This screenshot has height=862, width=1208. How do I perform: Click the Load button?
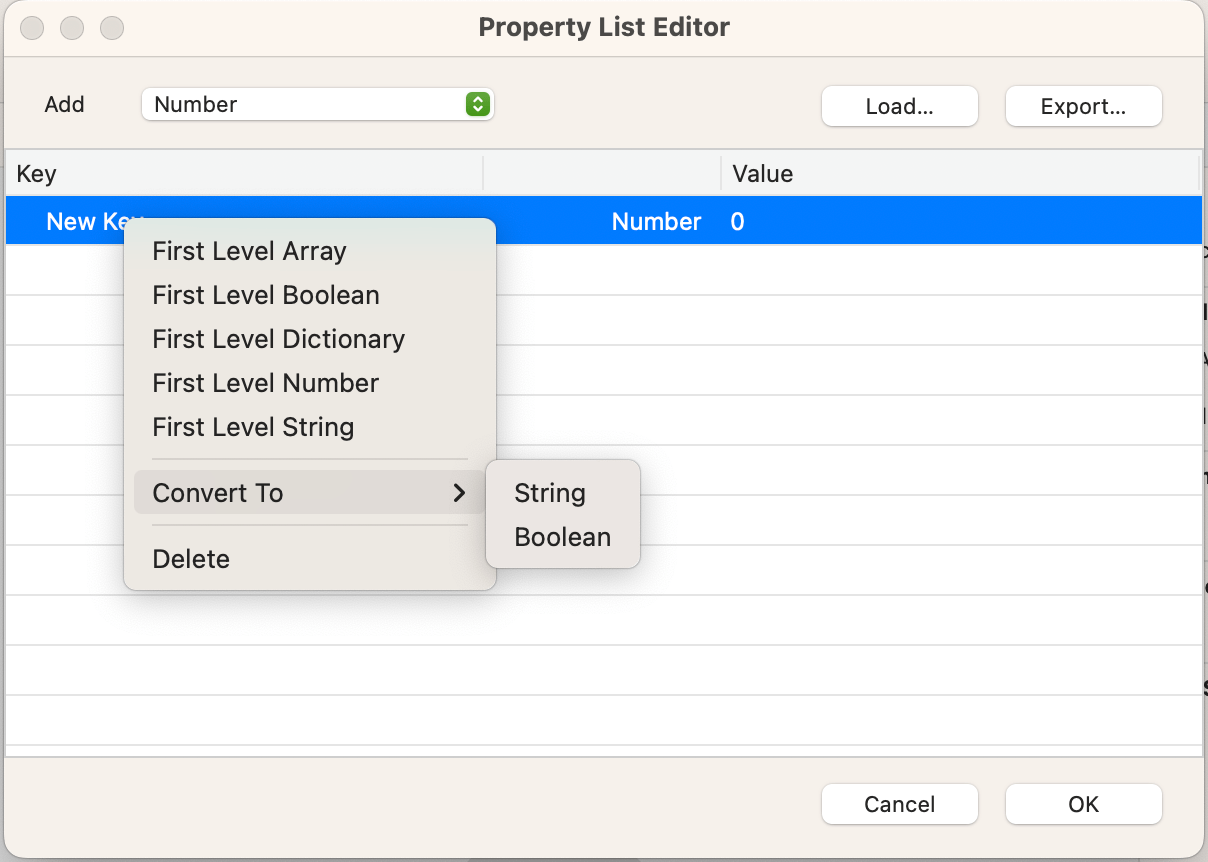tap(899, 105)
